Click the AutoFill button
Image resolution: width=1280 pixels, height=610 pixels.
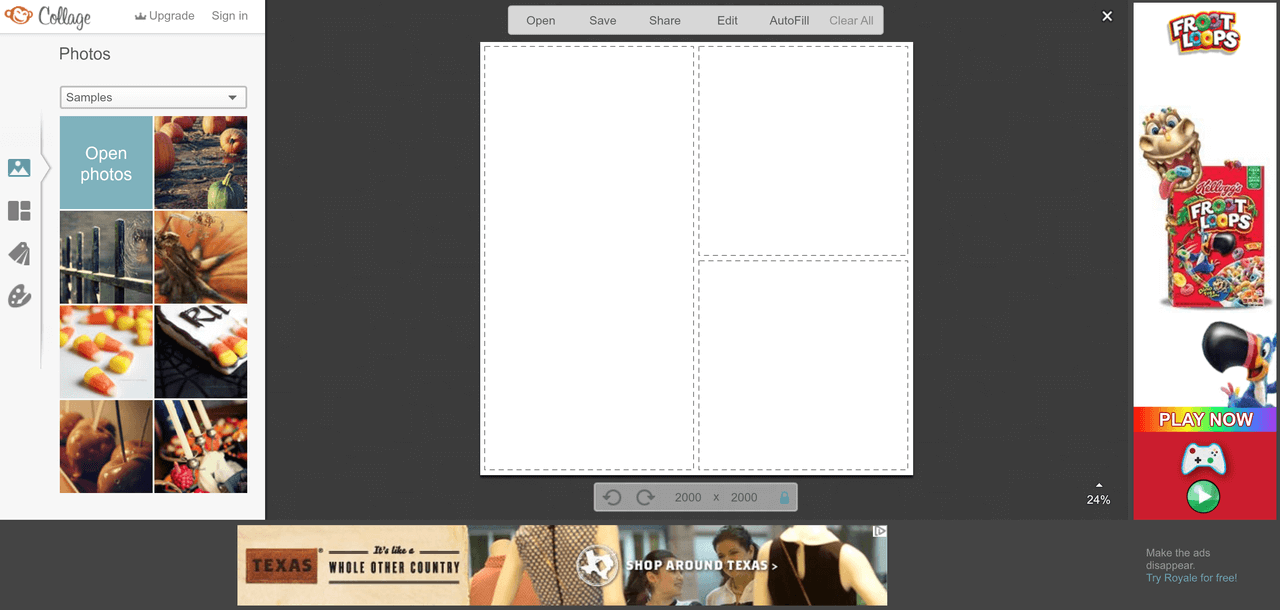click(789, 20)
